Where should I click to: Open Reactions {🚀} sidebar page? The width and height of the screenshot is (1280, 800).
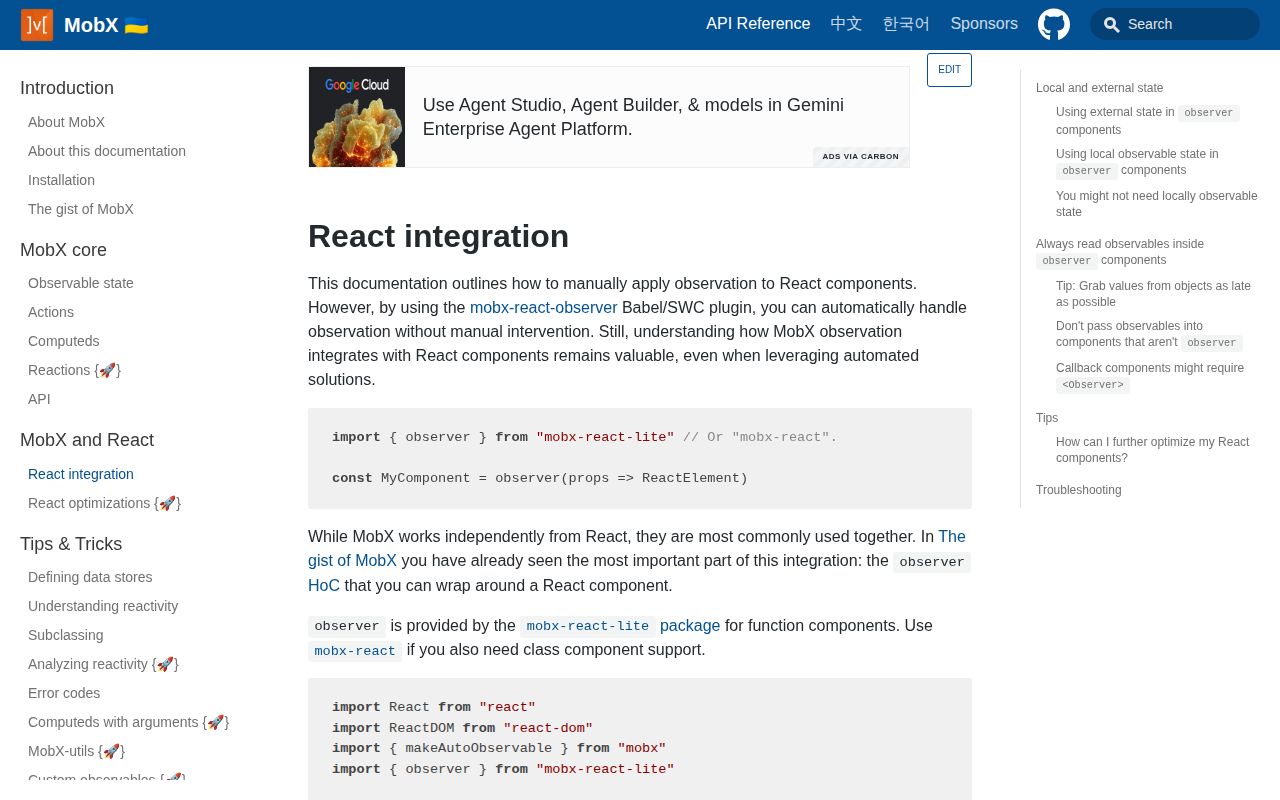pyautogui.click(x=74, y=370)
